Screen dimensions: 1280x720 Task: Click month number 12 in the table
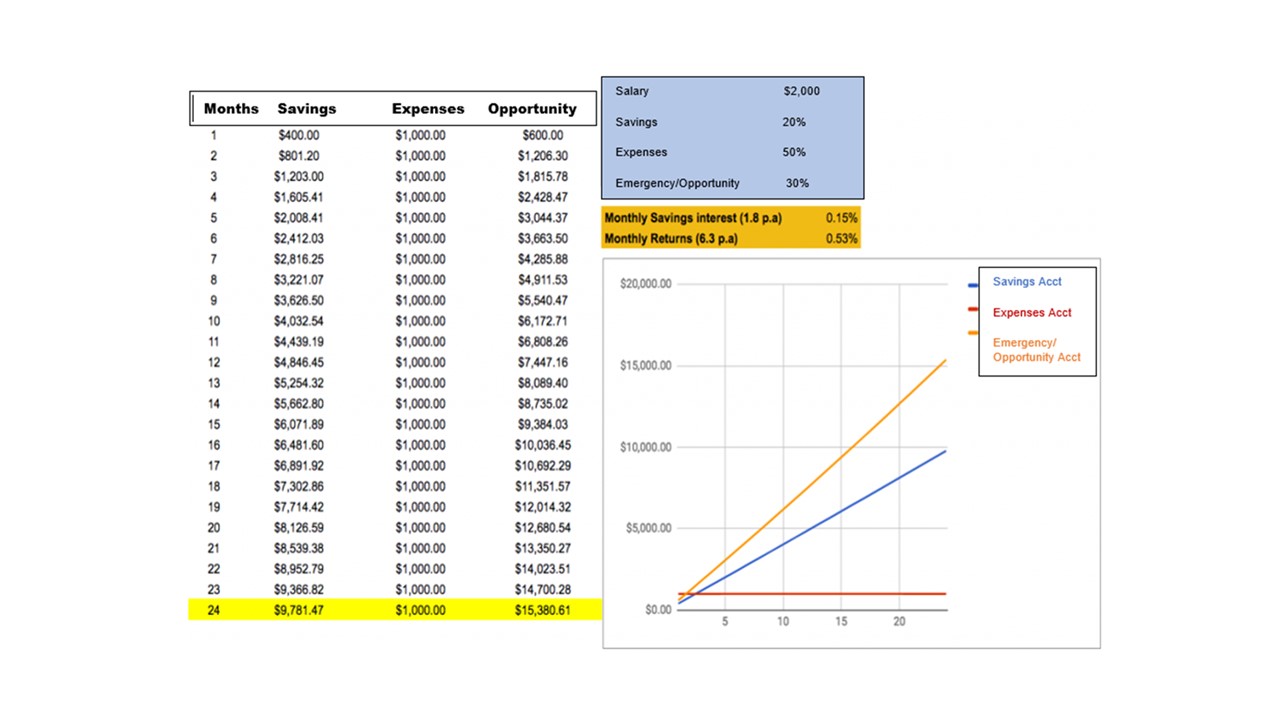click(214, 362)
